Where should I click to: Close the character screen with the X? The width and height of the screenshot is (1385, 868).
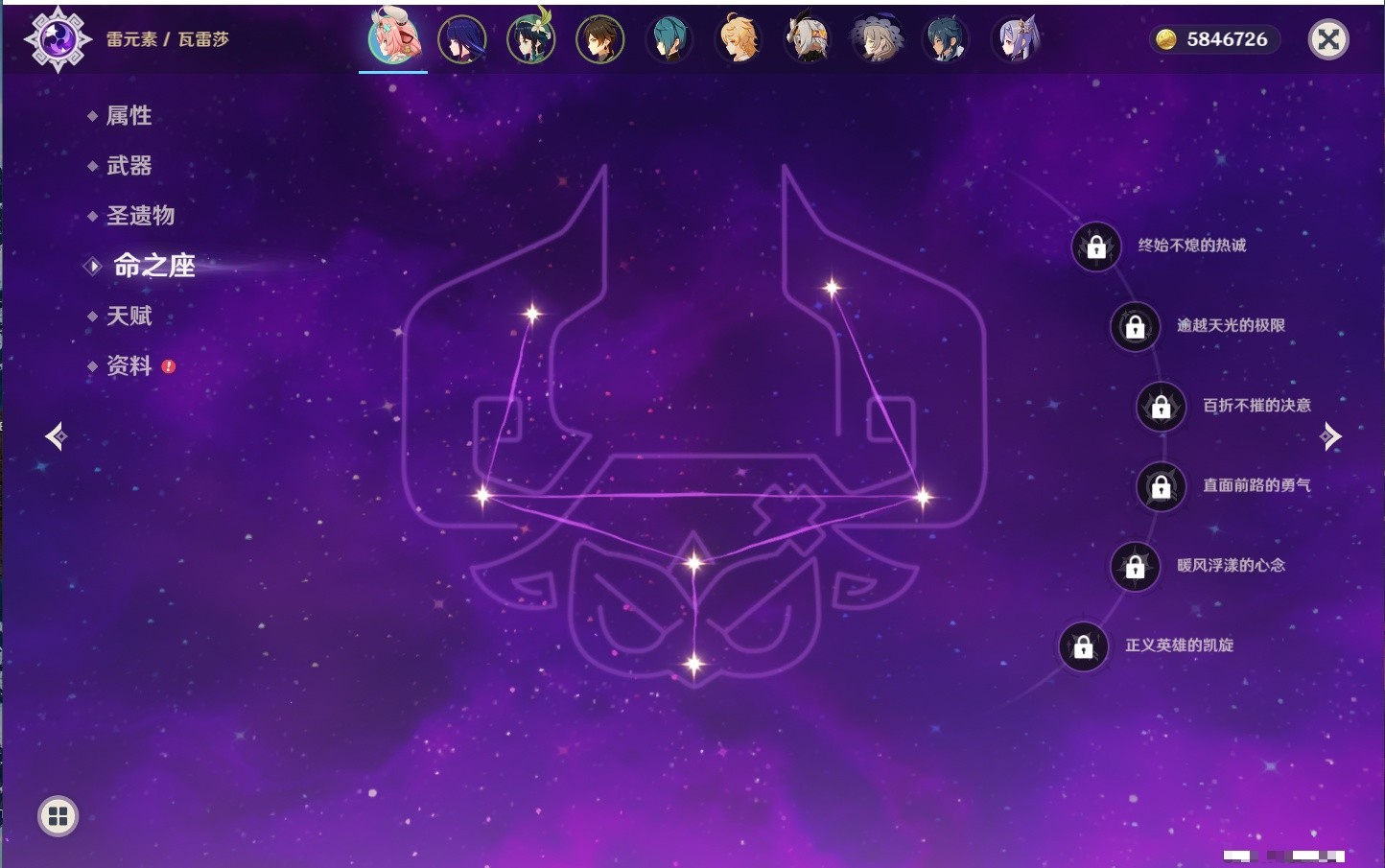(1328, 39)
